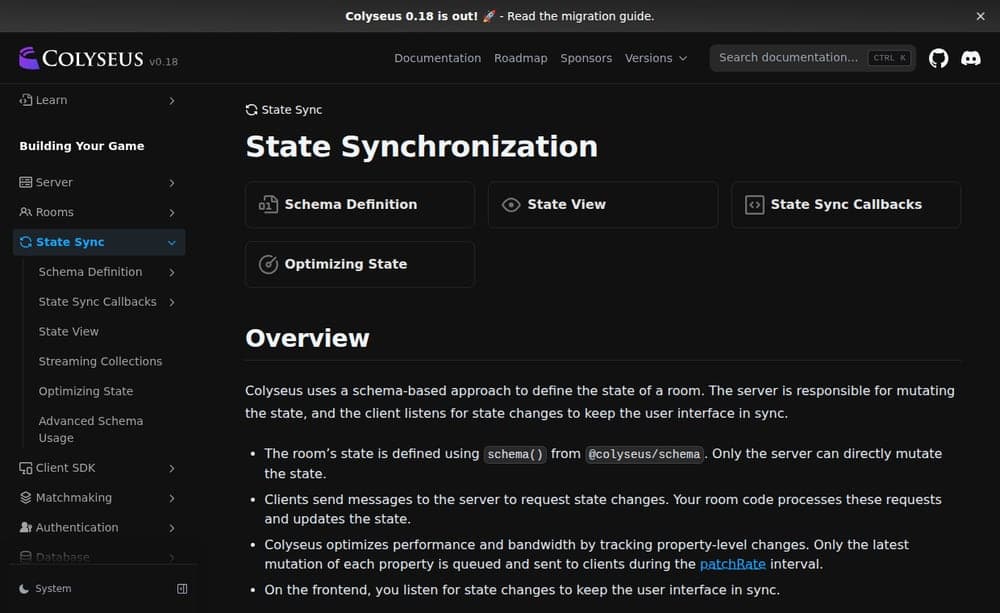Click the Server sidebar icon
1000x613 pixels.
click(x=26, y=182)
